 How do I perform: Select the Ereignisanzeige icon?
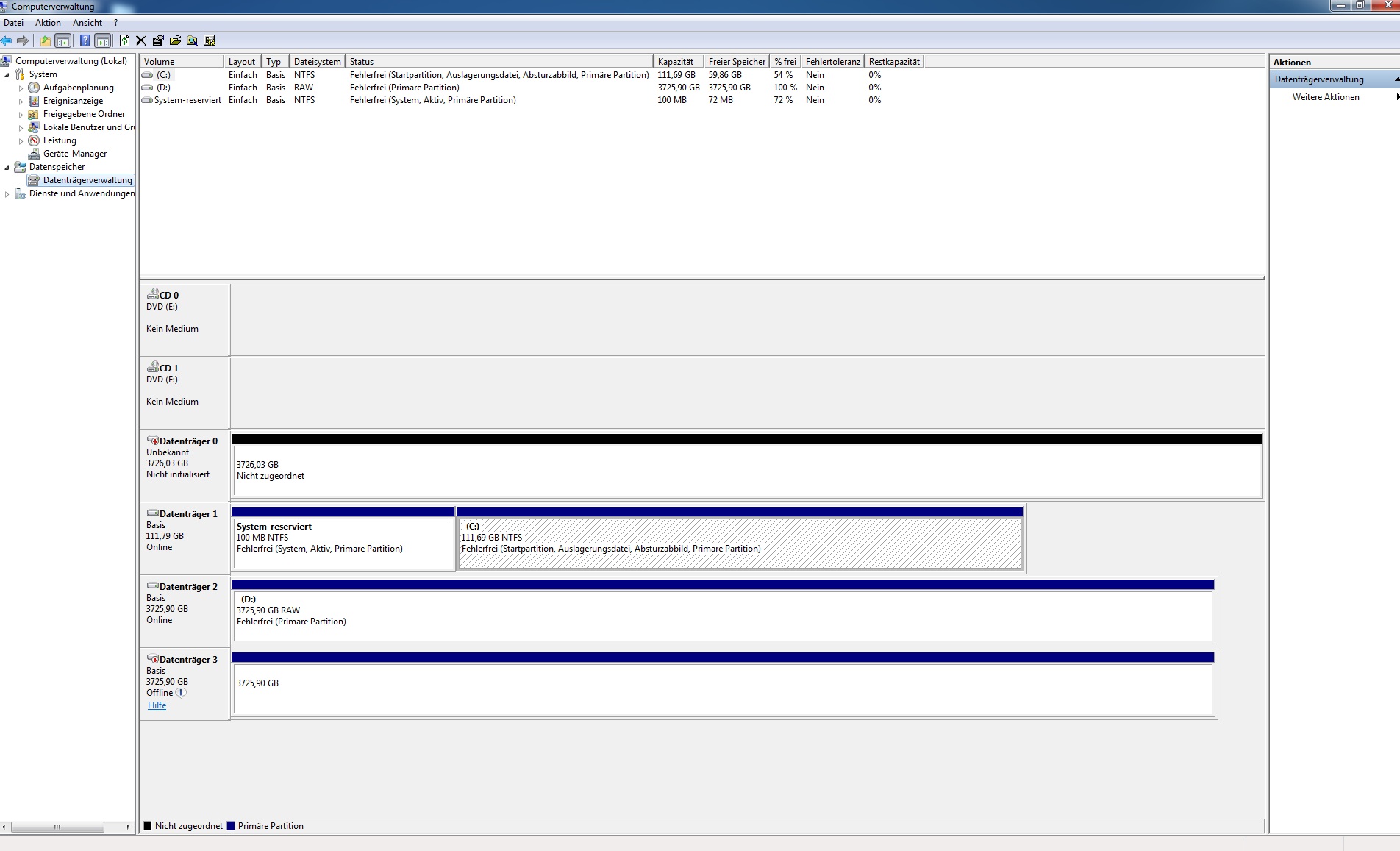pos(34,101)
